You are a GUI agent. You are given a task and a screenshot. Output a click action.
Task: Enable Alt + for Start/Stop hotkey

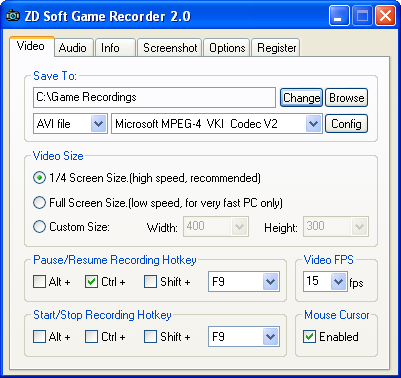[39, 337]
